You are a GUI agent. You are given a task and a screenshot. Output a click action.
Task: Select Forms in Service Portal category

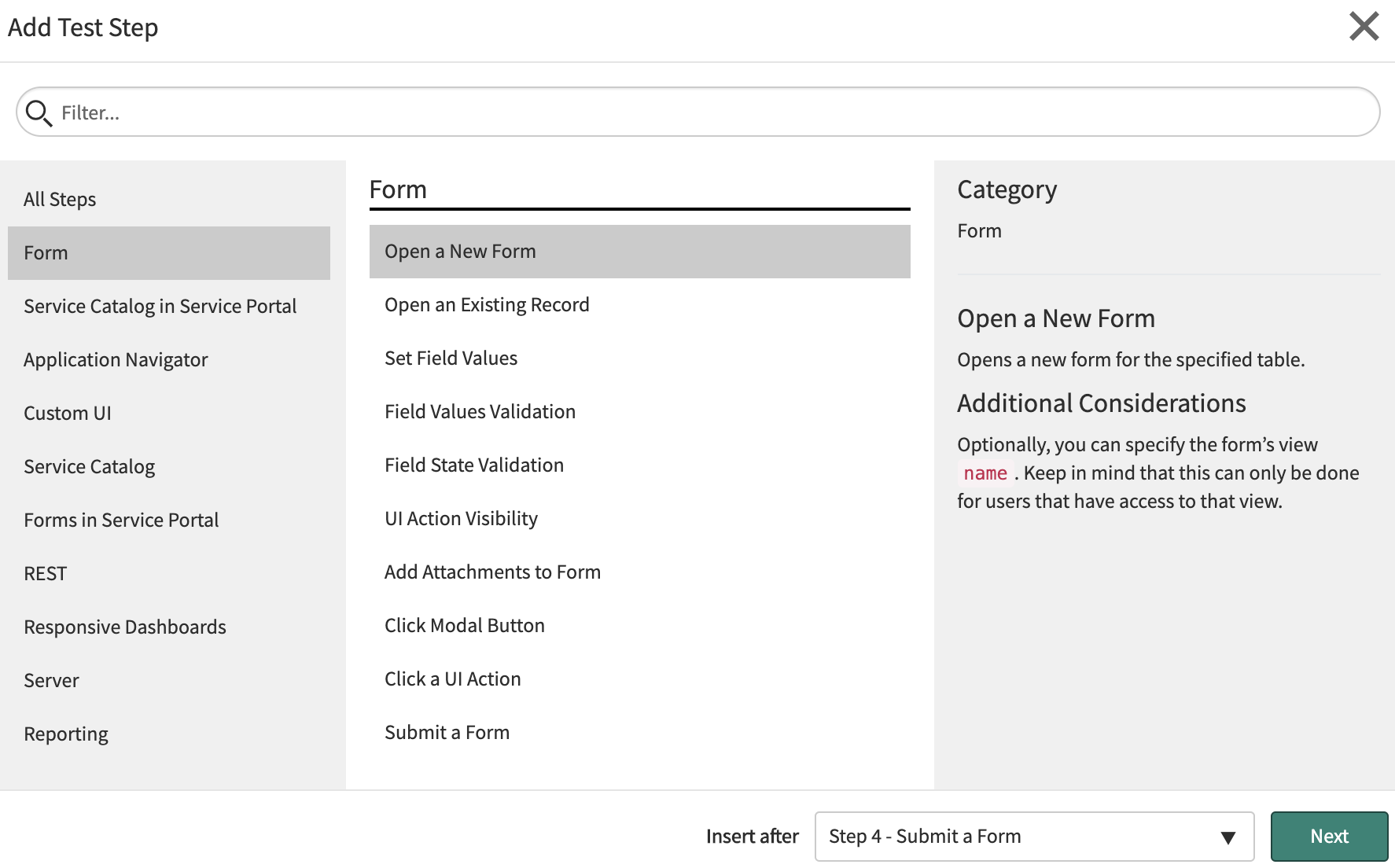tap(169, 520)
